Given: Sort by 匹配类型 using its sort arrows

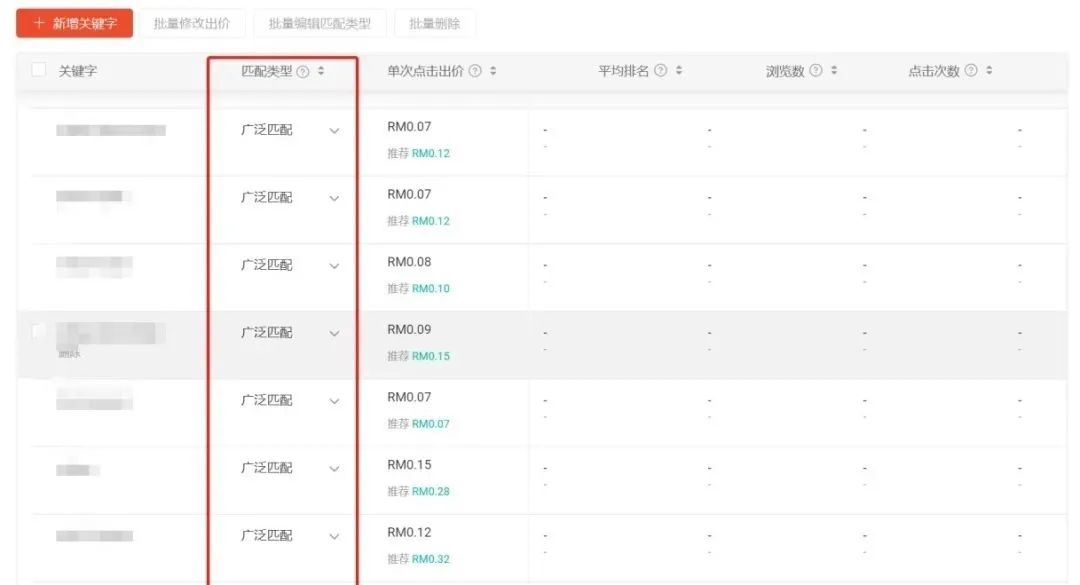Looking at the screenshot, I should [321, 71].
